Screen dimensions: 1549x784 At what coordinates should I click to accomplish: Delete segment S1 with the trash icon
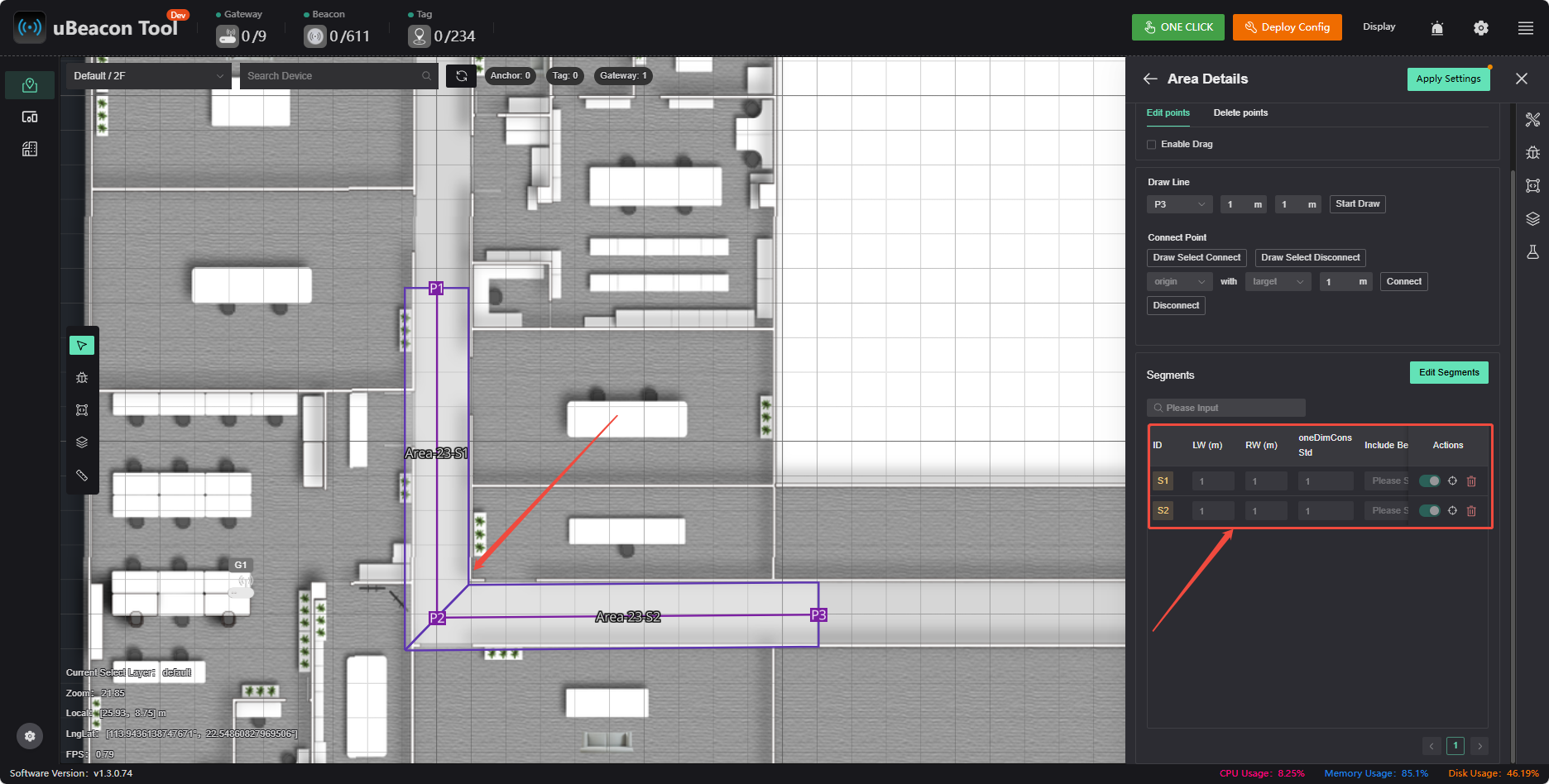coord(1471,481)
